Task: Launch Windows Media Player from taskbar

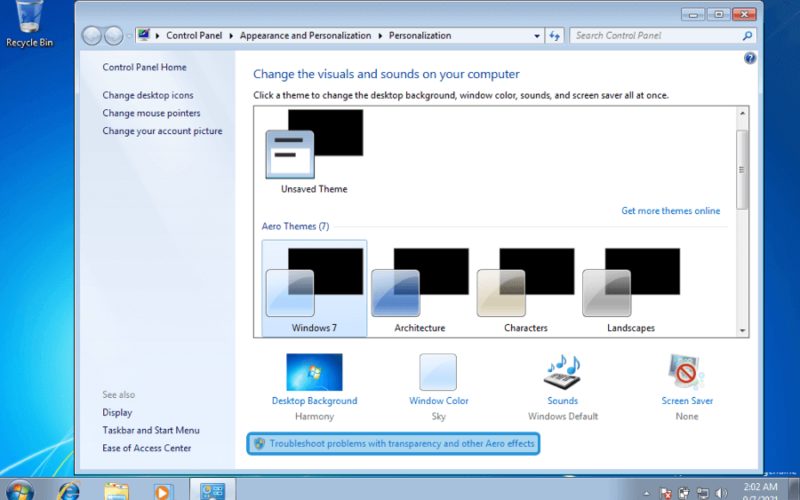Action: click(163, 491)
